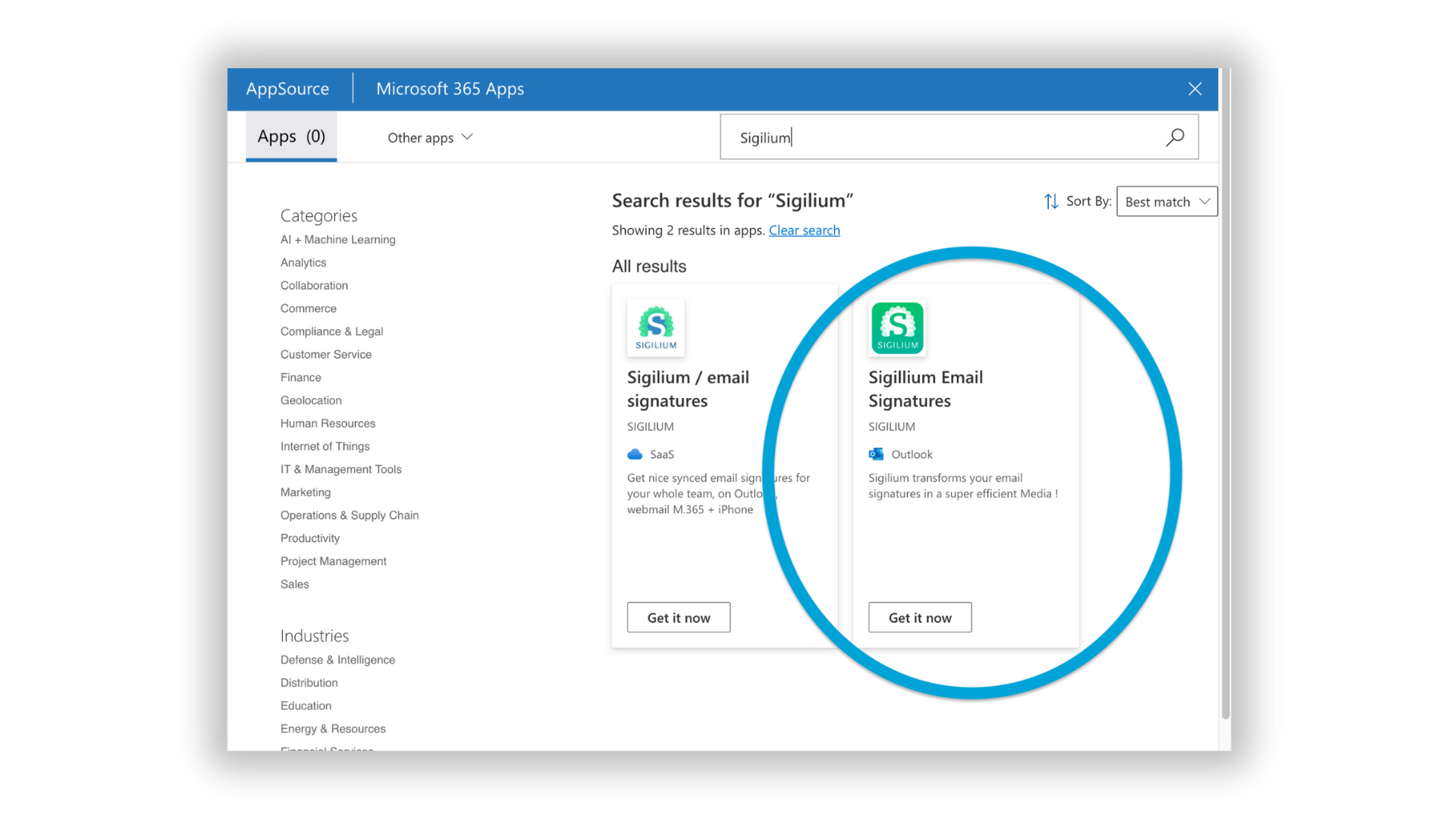Open the Sigillium Email Signatures title

click(925, 388)
